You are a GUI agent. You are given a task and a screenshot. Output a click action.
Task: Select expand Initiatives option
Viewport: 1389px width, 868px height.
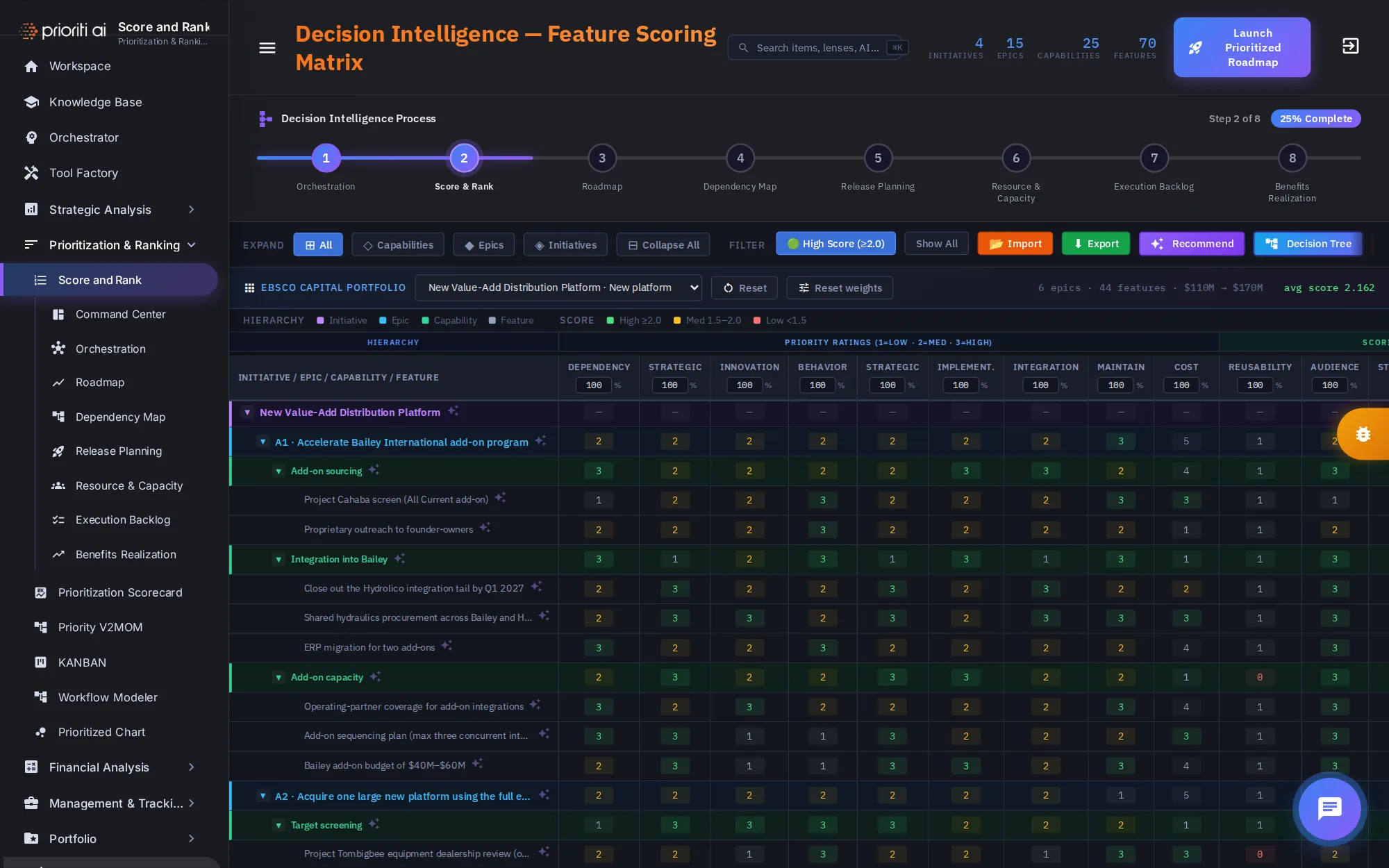[x=565, y=244]
